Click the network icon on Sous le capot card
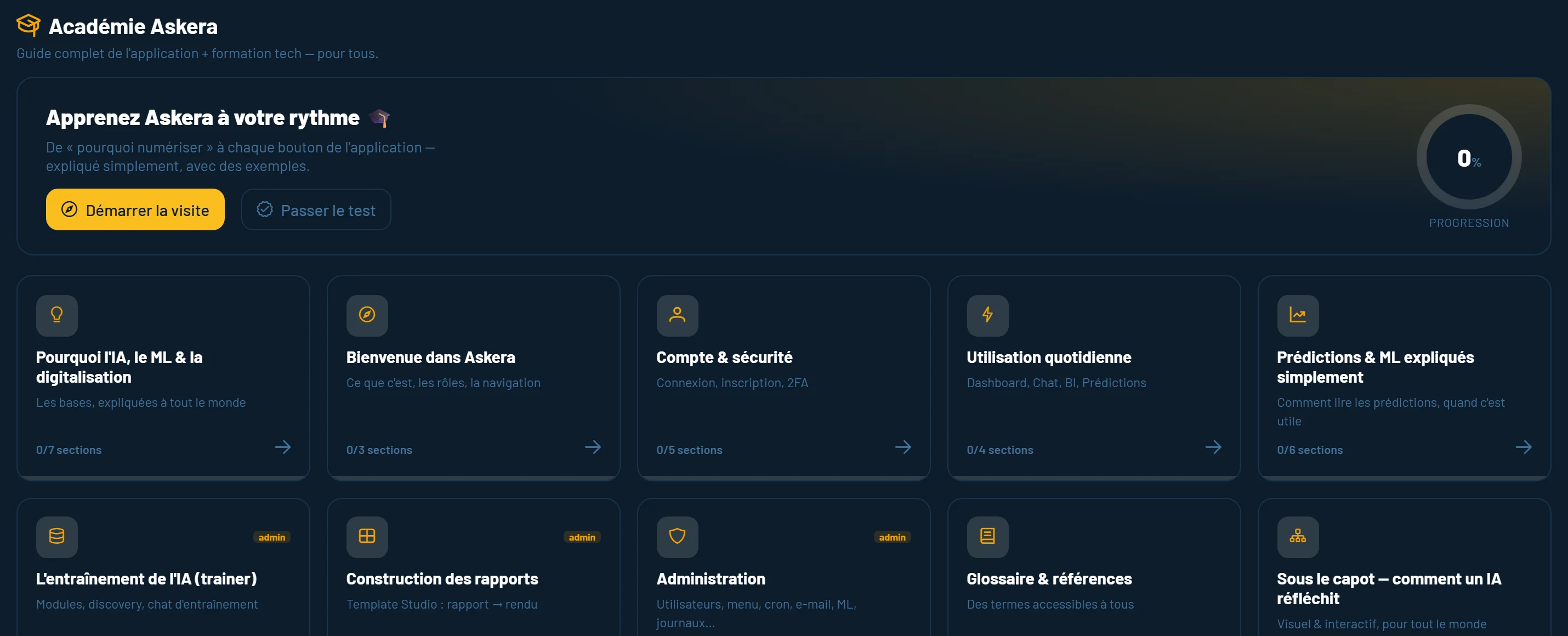This screenshot has height=636, width=1568. tap(1298, 537)
